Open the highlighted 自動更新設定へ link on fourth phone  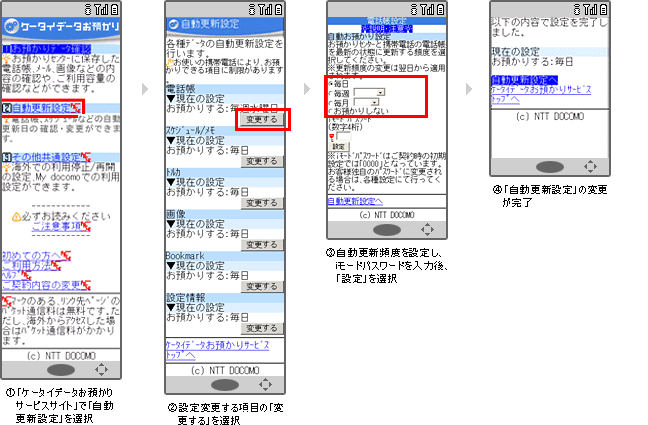point(524,80)
